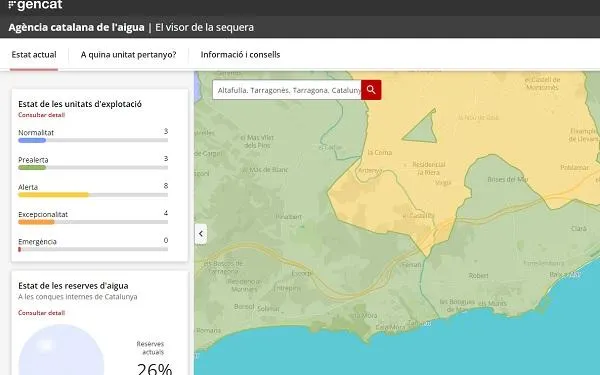Click the Emergència red progress bar
Image resolution: width=600 pixels, height=375 pixels.
93,249
